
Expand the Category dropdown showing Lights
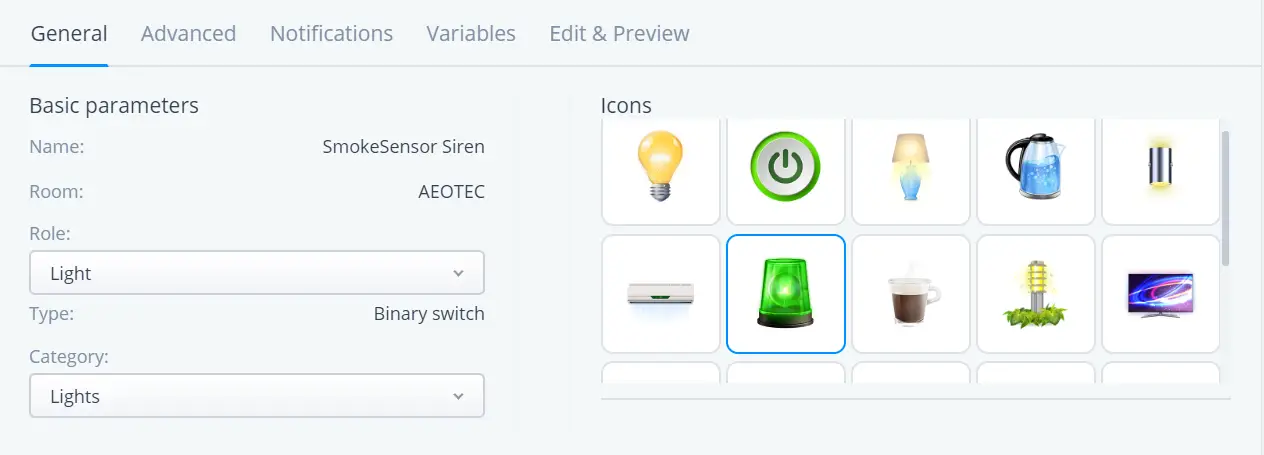coord(257,396)
